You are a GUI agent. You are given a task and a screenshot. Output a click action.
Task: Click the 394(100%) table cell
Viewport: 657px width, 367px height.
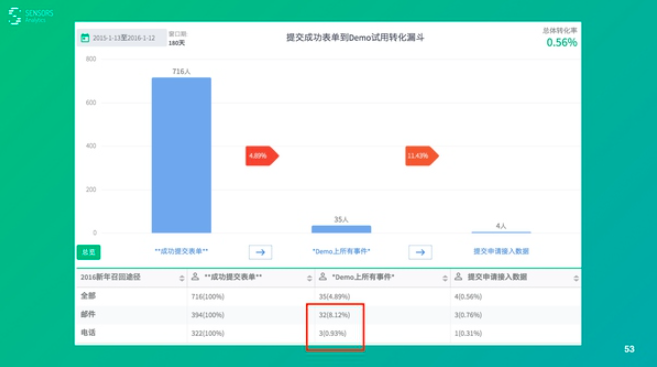208,315
